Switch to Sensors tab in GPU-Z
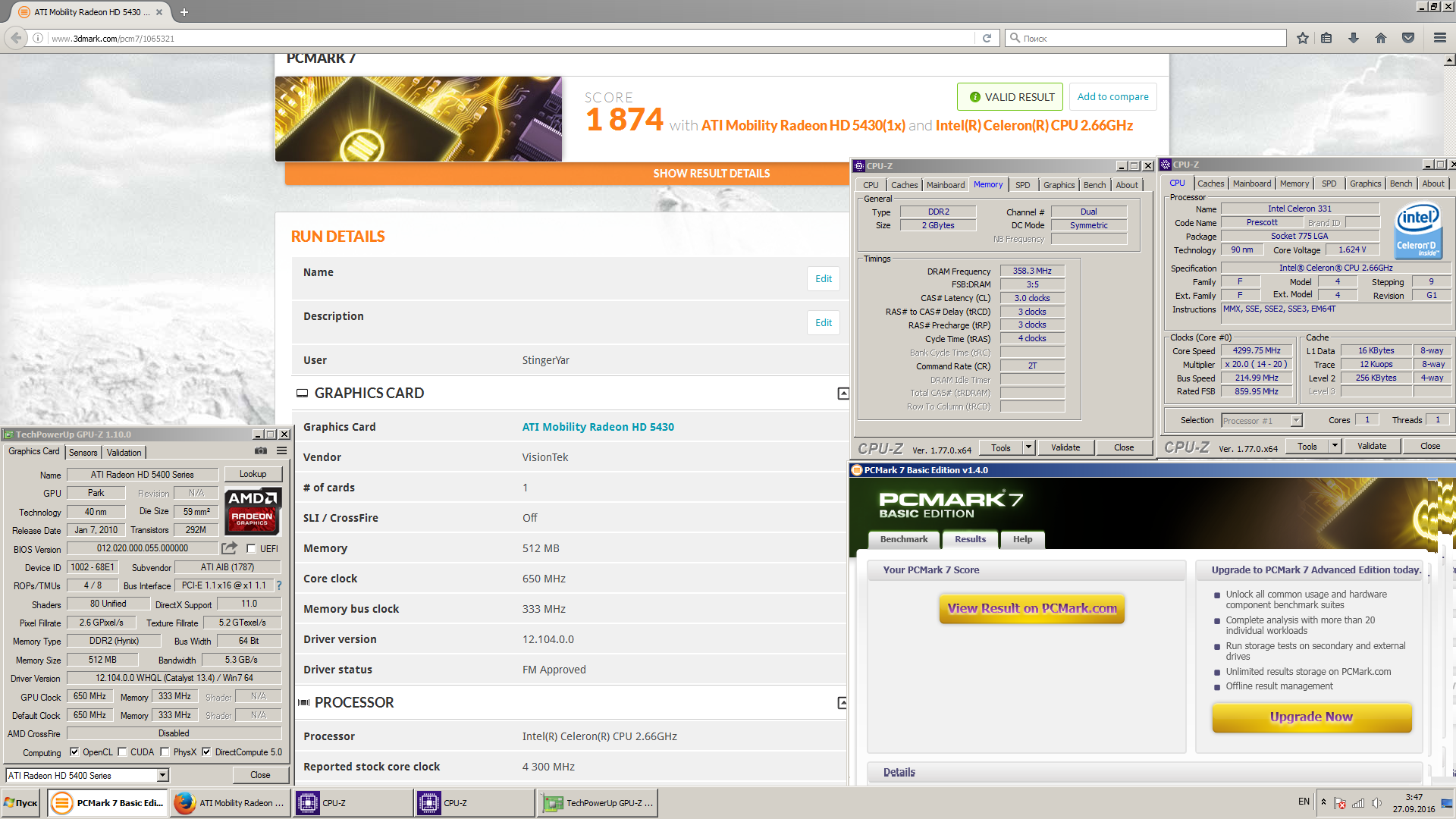1456x819 pixels. (x=83, y=452)
